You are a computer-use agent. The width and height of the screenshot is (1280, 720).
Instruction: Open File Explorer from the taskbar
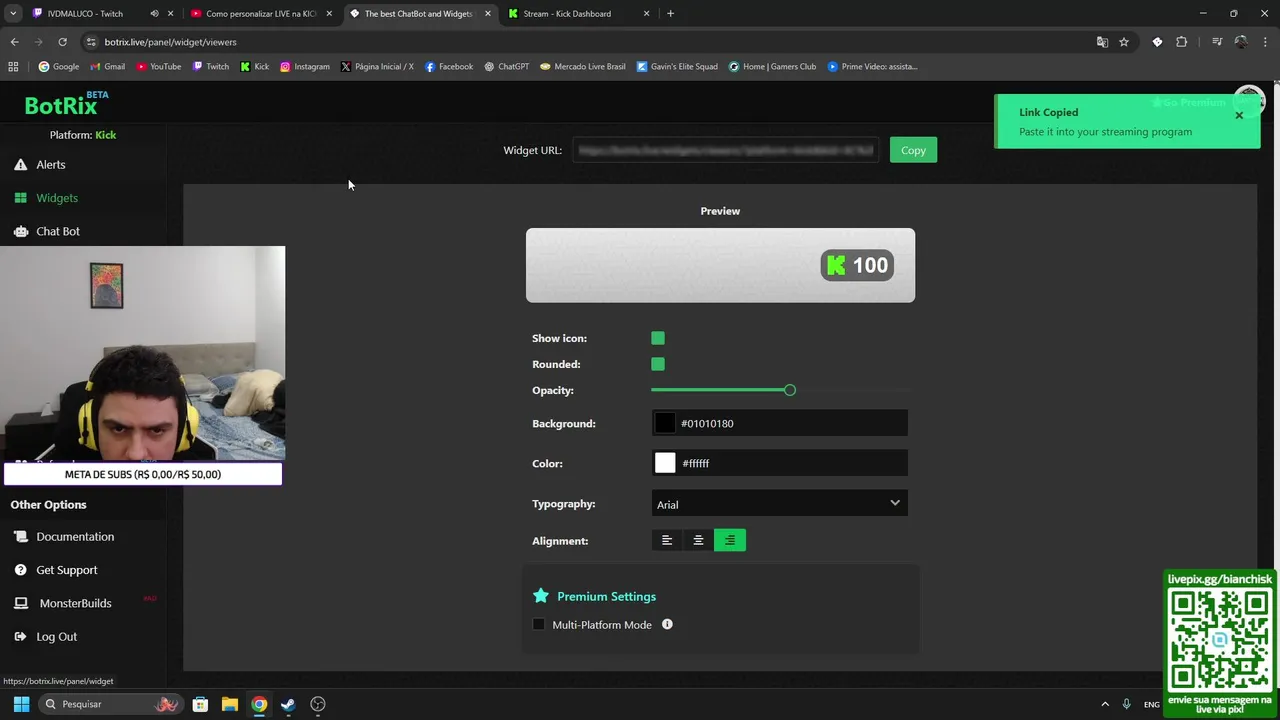click(229, 704)
